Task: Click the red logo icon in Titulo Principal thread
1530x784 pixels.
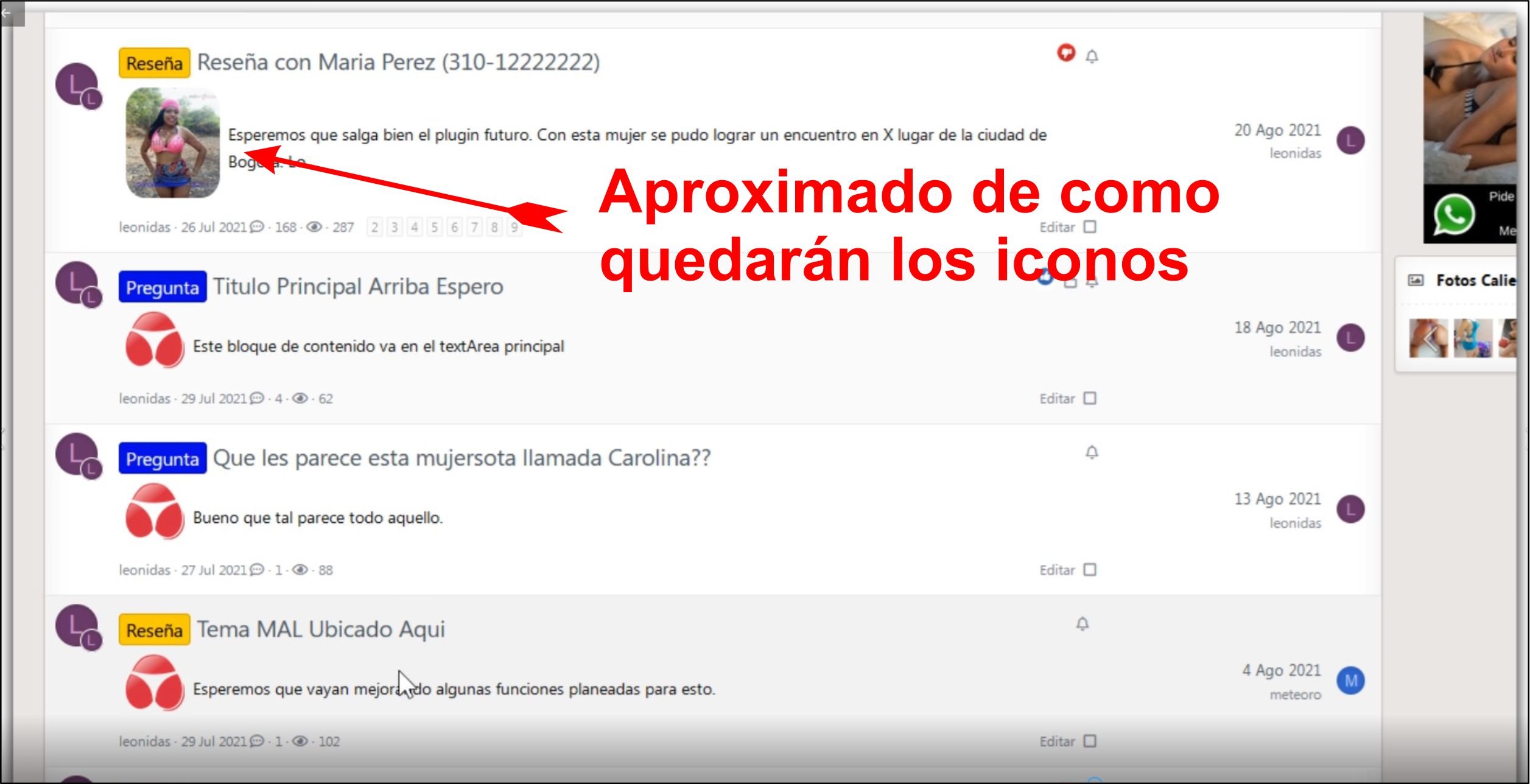Action: pyautogui.click(x=155, y=340)
